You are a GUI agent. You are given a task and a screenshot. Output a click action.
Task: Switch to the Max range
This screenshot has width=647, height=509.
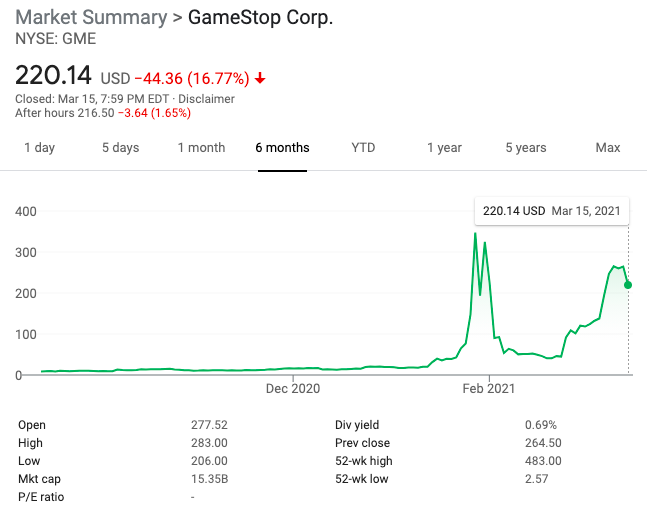608,148
